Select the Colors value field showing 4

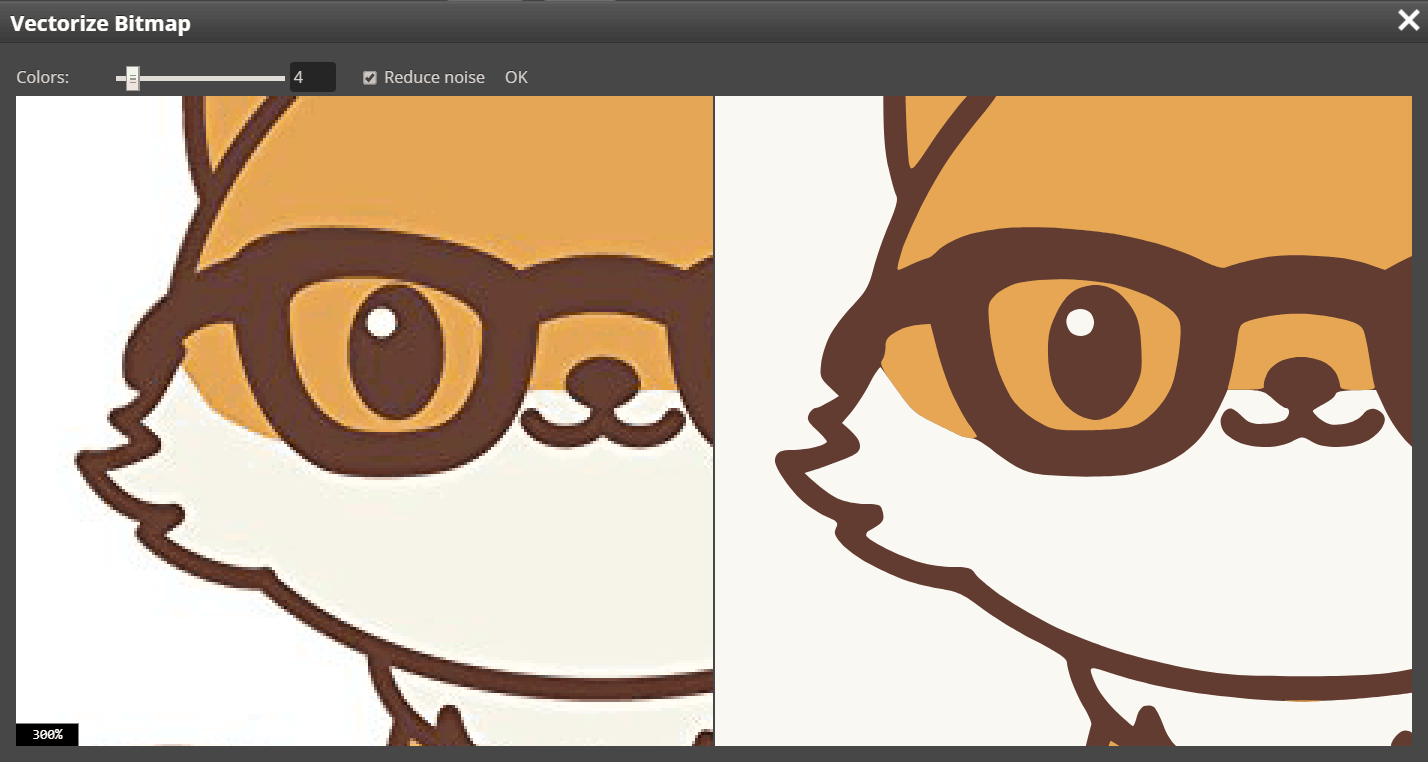[311, 77]
